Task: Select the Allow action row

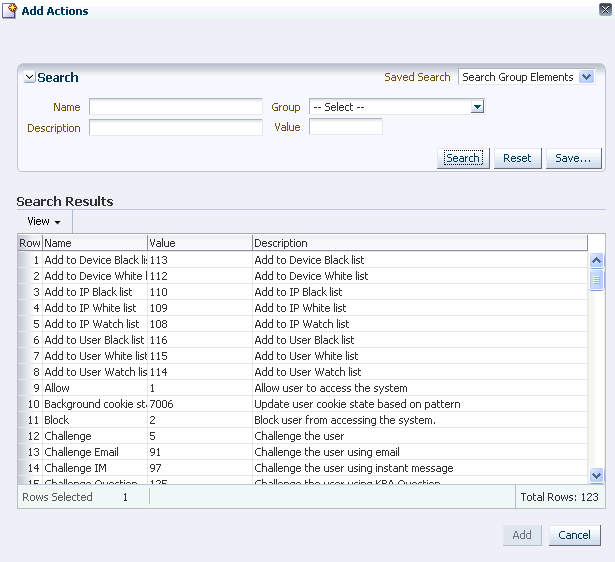Action: coord(302,388)
